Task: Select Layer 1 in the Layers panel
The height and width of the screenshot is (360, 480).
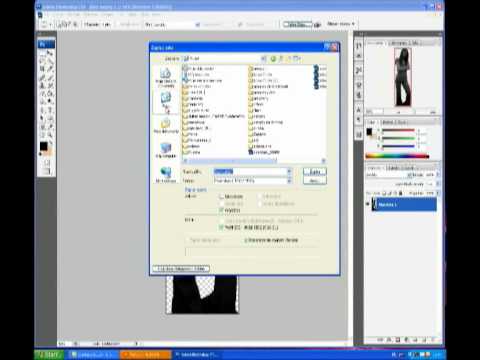Action: point(404,204)
